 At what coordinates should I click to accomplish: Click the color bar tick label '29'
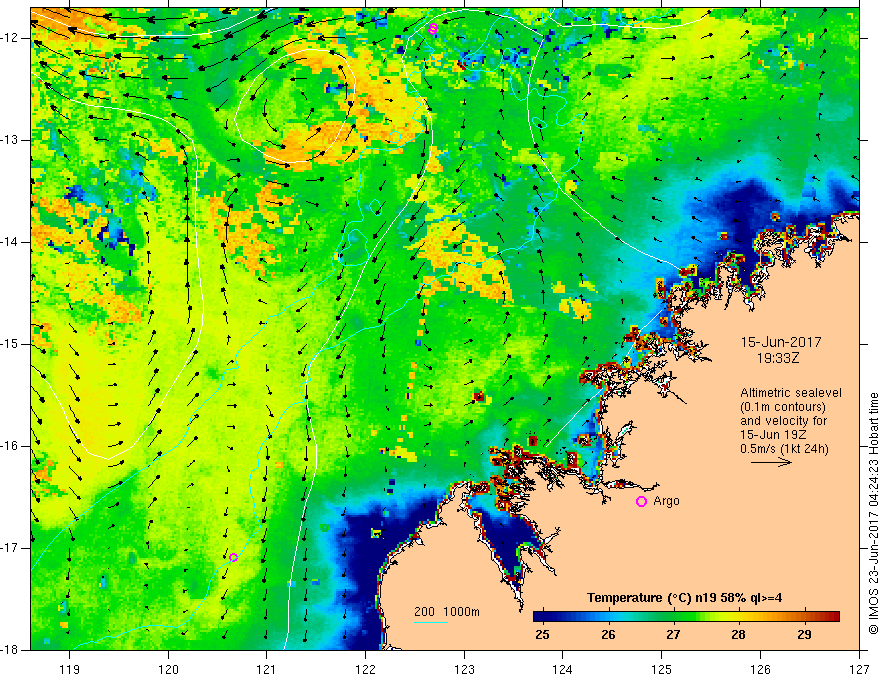(804, 635)
